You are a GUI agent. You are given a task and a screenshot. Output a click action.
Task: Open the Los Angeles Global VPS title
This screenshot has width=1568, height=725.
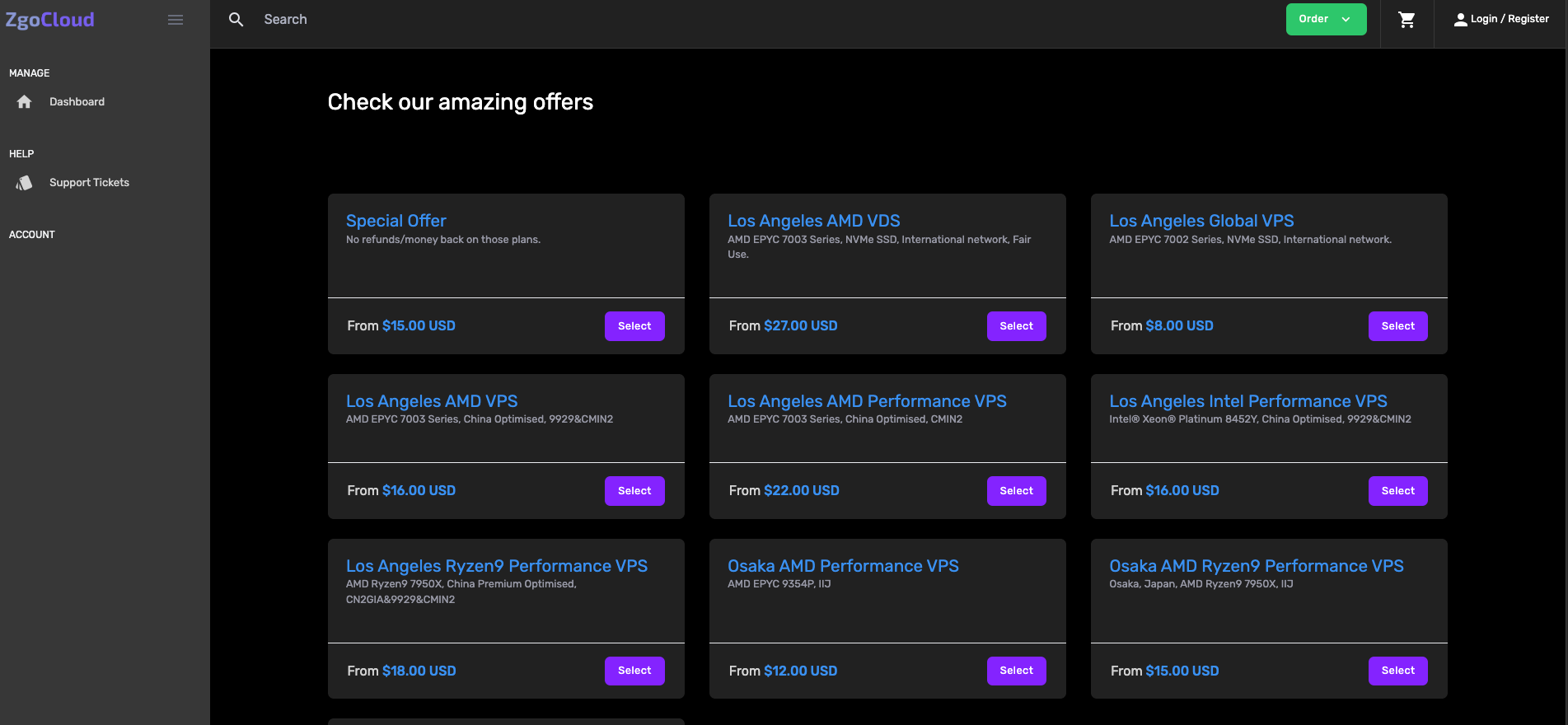click(1201, 221)
